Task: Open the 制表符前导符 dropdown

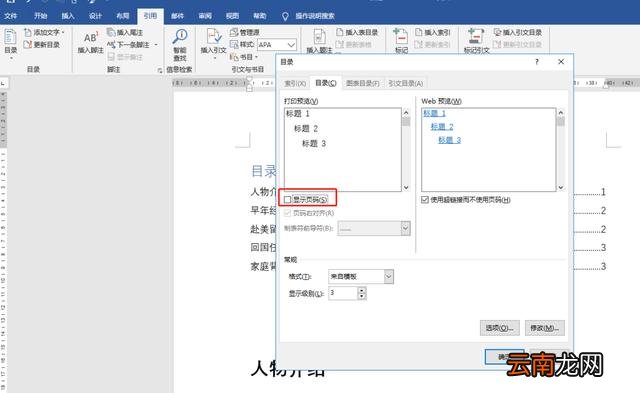Action: click(405, 229)
